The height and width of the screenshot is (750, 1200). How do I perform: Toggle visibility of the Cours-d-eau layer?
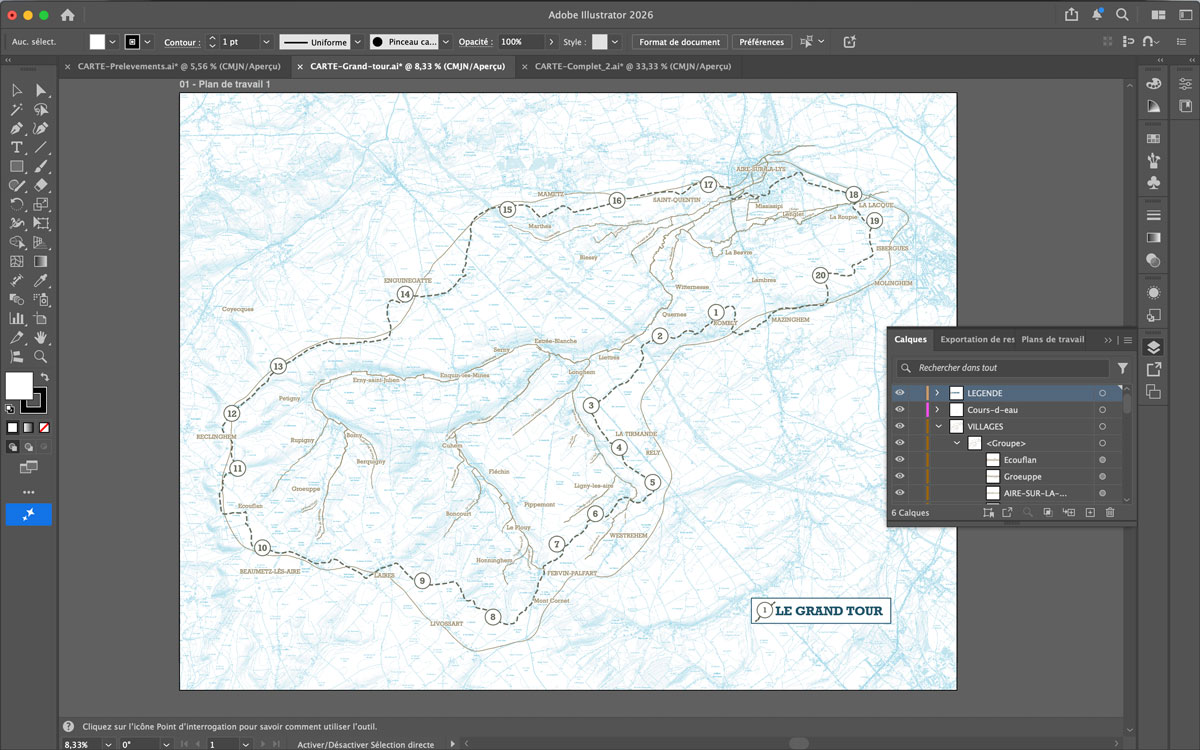coord(900,410)
